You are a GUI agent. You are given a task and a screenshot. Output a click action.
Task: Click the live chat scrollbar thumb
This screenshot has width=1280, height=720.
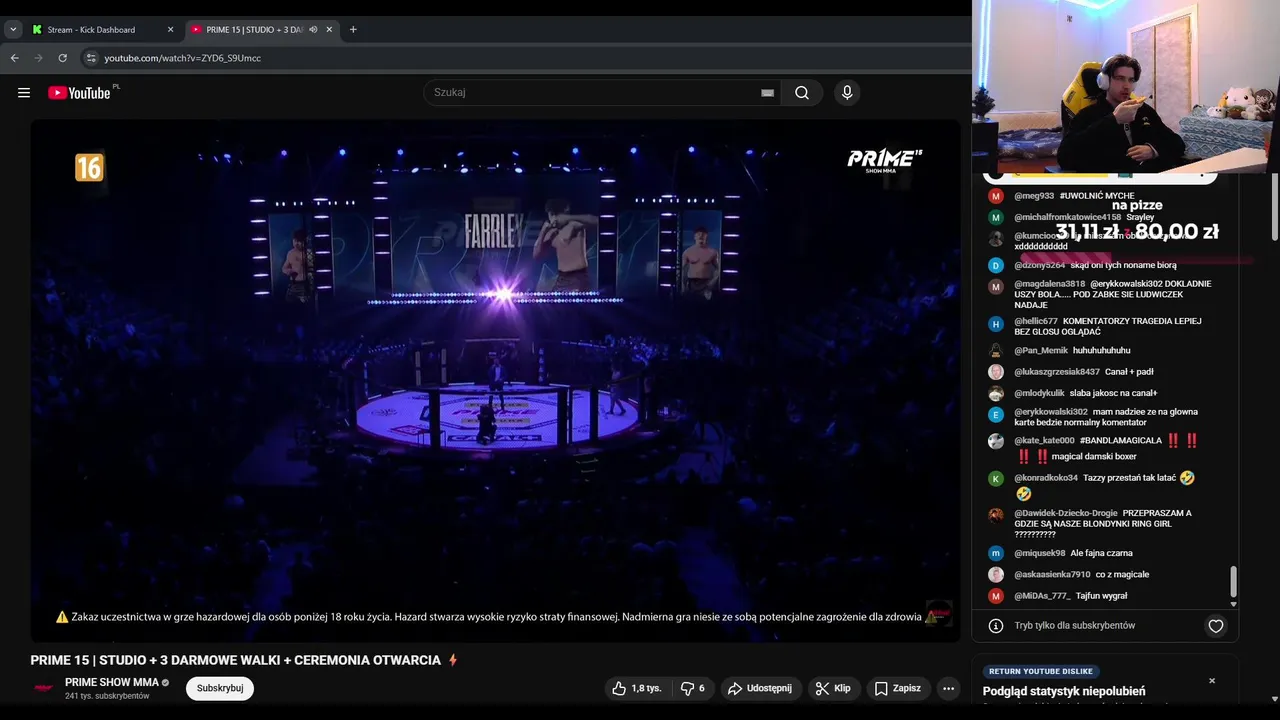point(1233,581)
